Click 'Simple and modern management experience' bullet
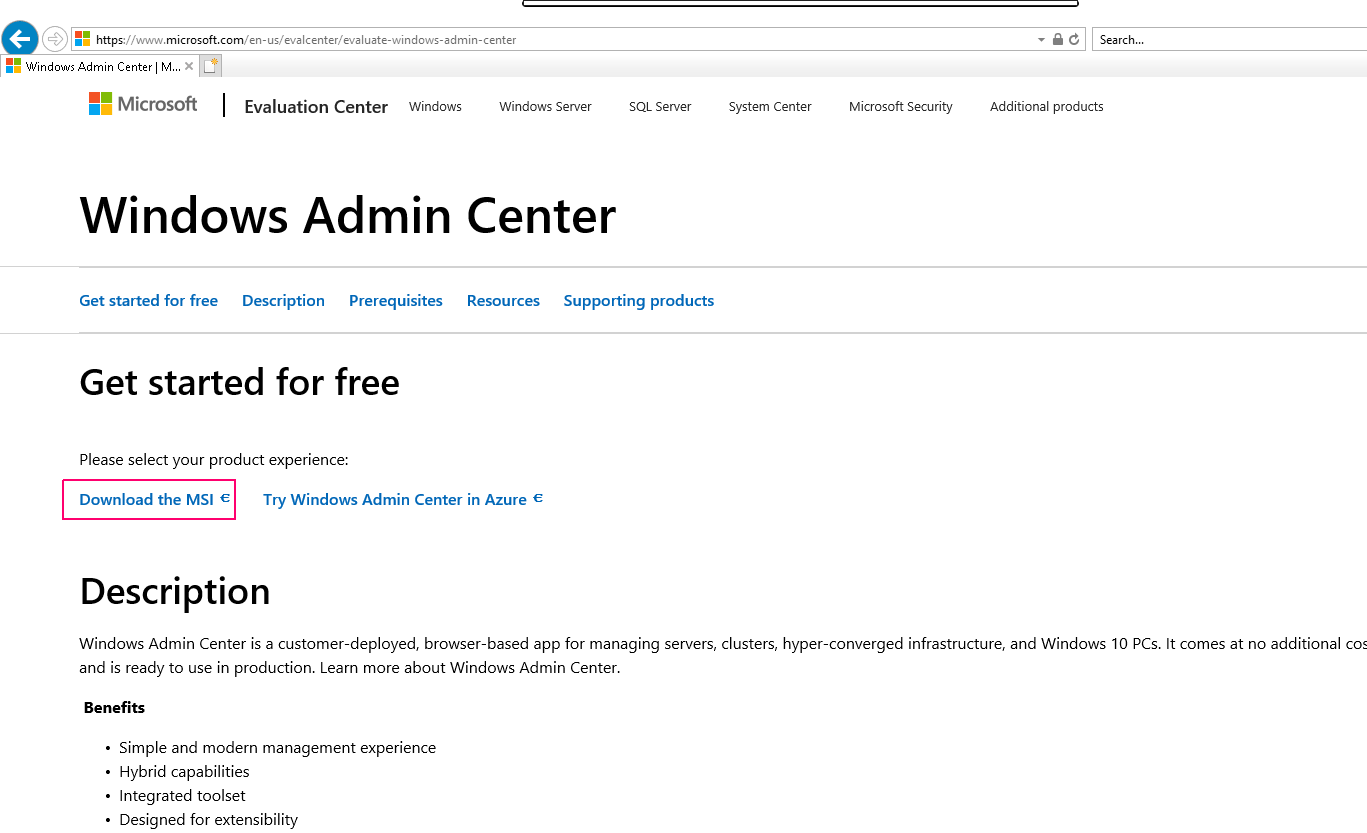Viewport: 1367px width, 833px height. tap(277, 748)
